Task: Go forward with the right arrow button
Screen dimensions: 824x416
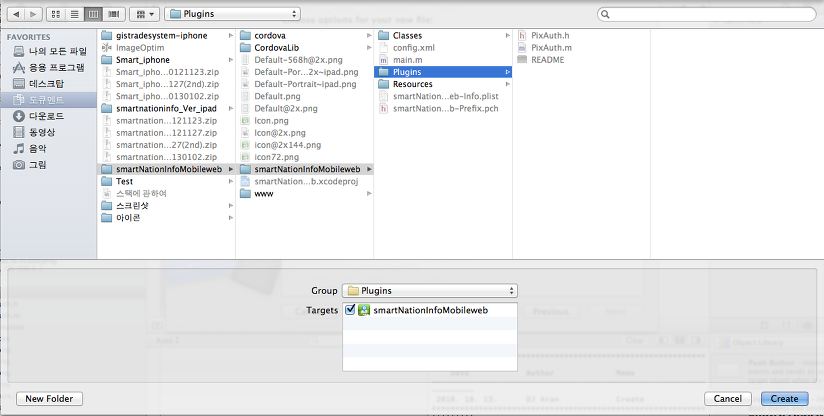Action: click(33, 14)
